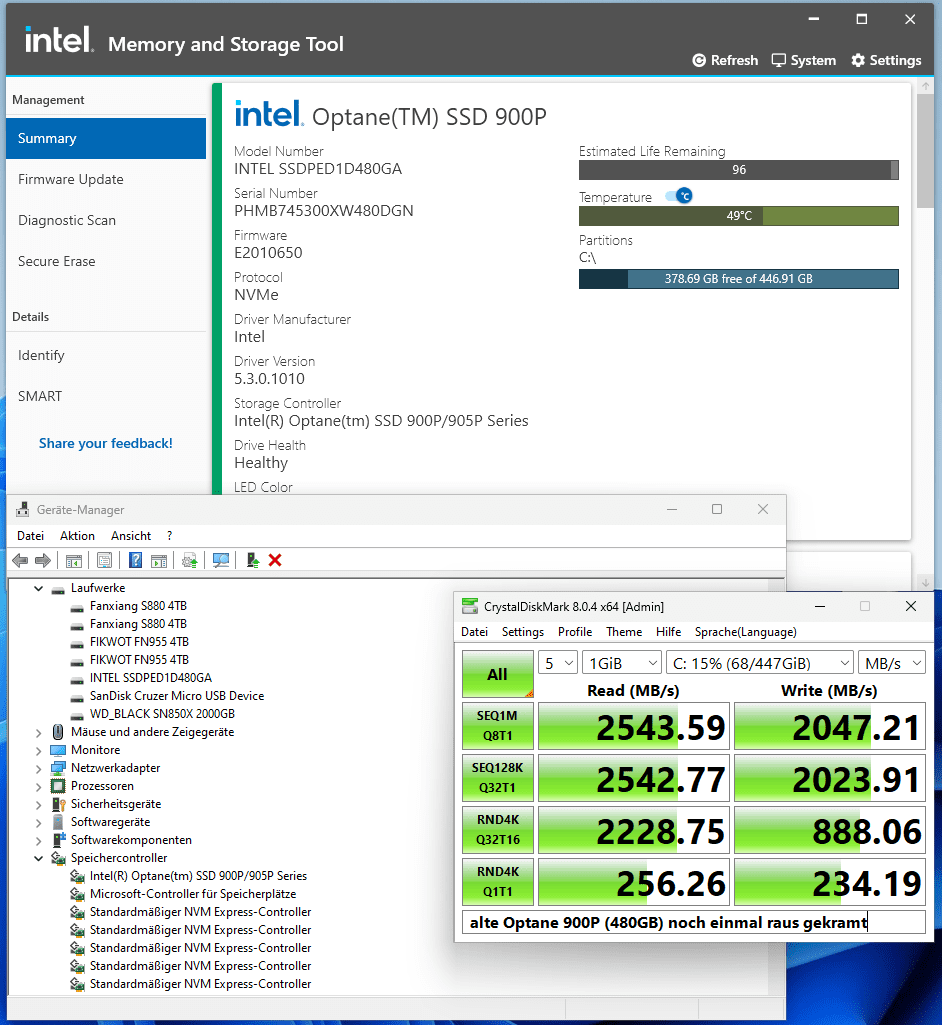Click the back arrow in Geräte-Manager toolbar

(20, 560)
